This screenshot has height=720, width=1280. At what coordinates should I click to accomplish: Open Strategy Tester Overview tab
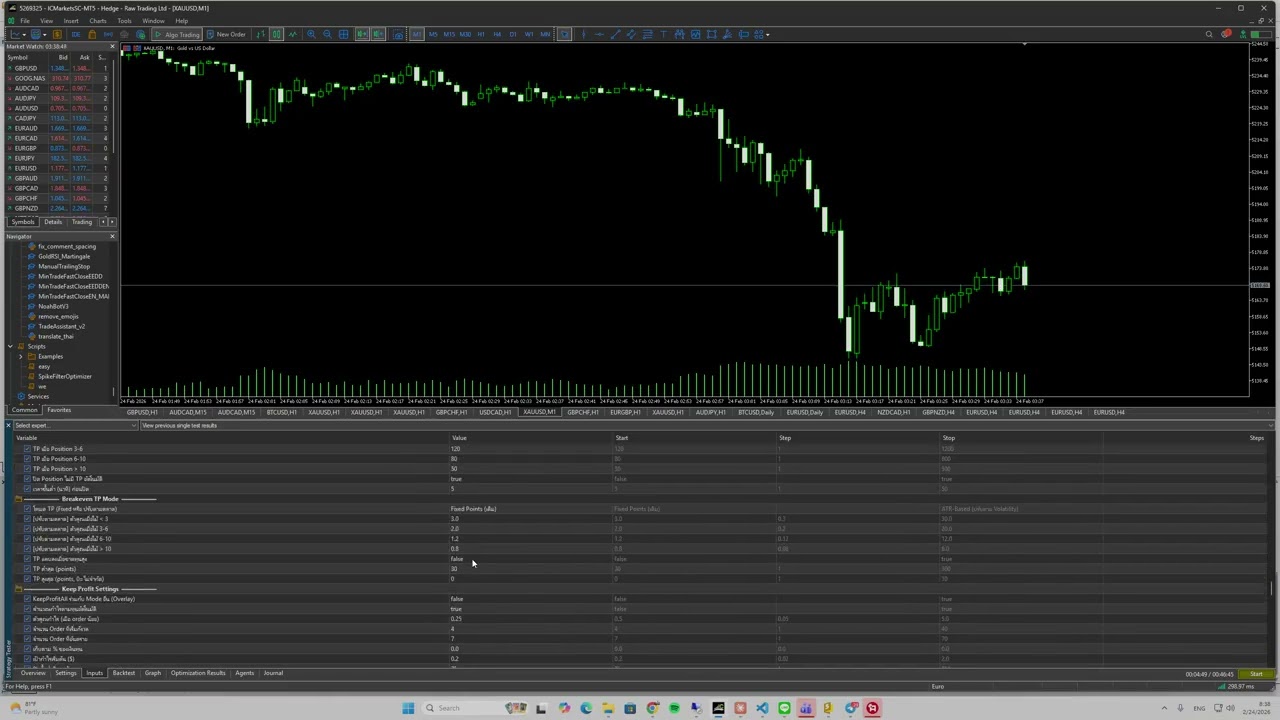pyautogui.click(x=32, y=673)
